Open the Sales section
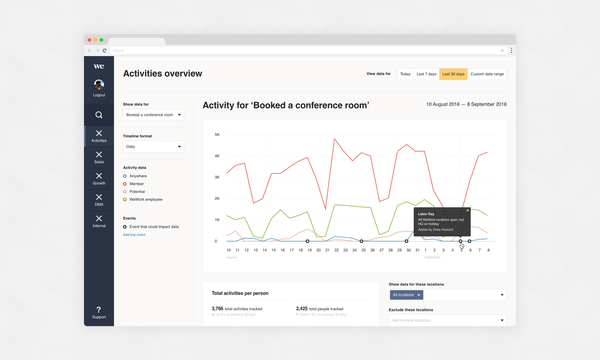Image resolution: width=600 pixels, height=360 pixels. pyautogui.click(x=99, y=157)
